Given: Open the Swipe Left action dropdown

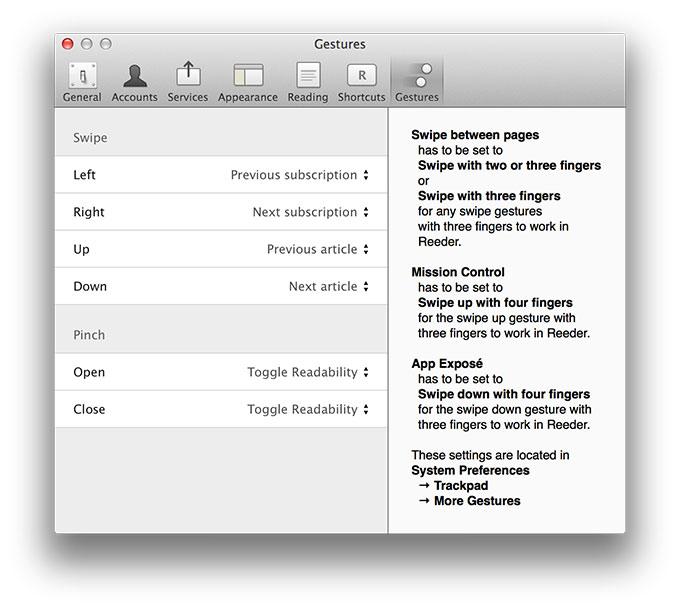Looking at the screenshot, I should click(x=300, y=175).
